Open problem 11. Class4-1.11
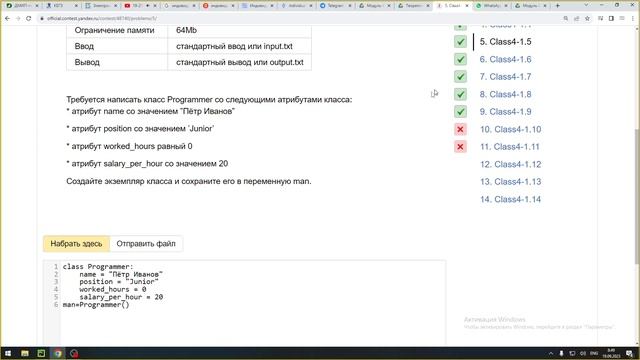 pos(510,147)
